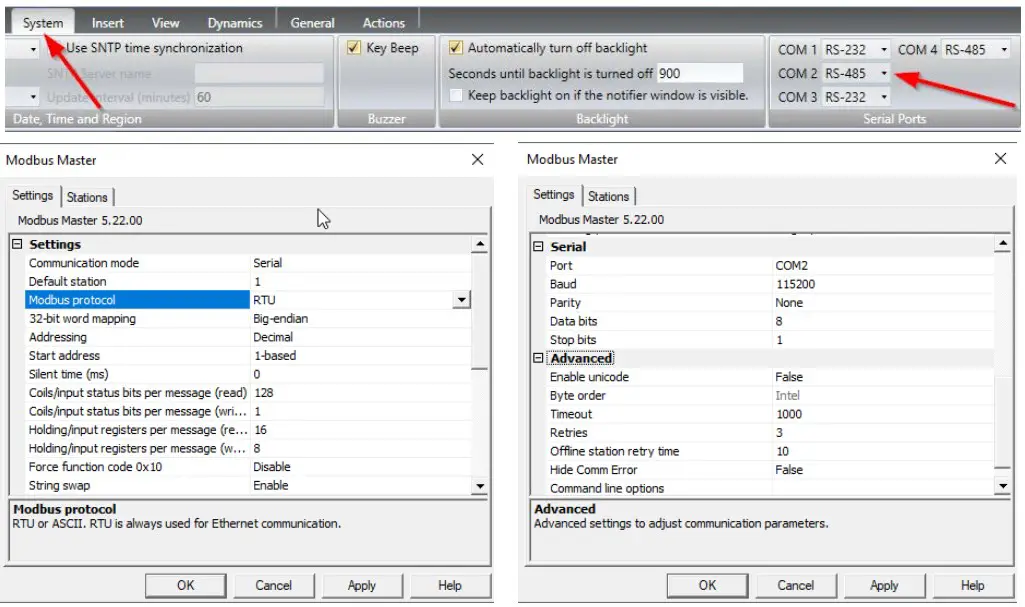Collapse the Advanced section

(539, 358)
